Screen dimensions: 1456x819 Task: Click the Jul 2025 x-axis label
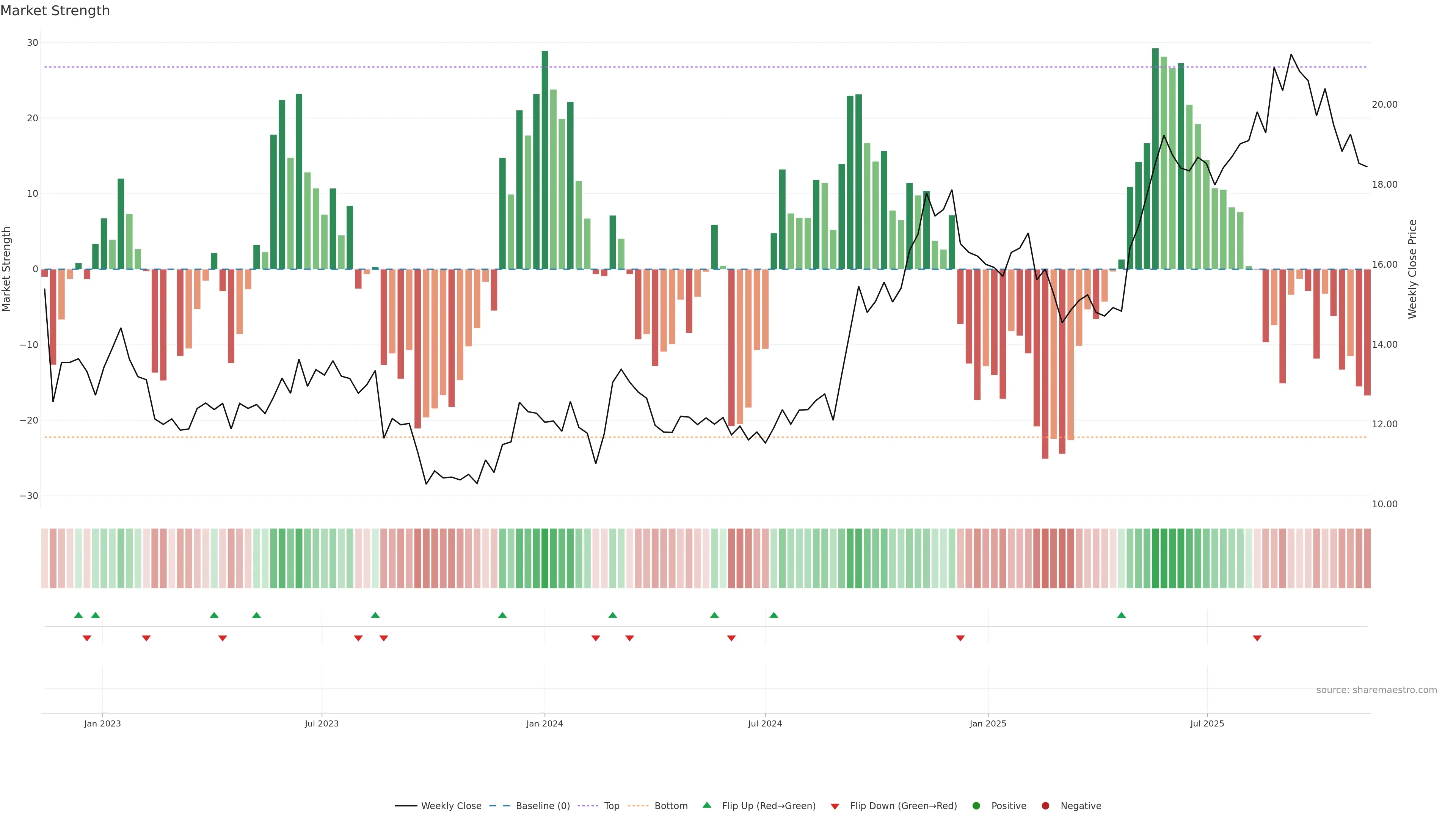pos(1207,723)
